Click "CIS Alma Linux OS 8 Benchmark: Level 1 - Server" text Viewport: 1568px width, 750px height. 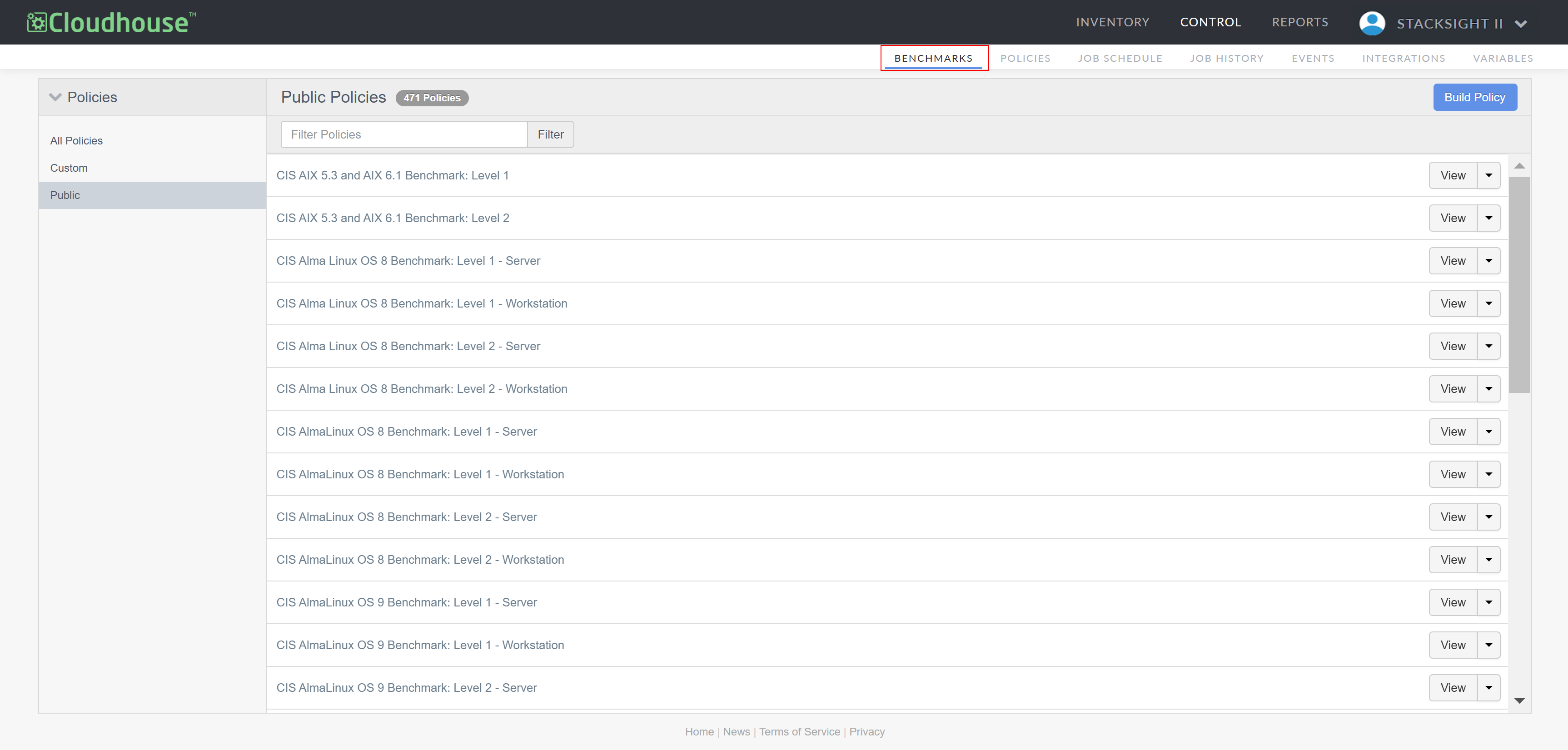[408, 261]
